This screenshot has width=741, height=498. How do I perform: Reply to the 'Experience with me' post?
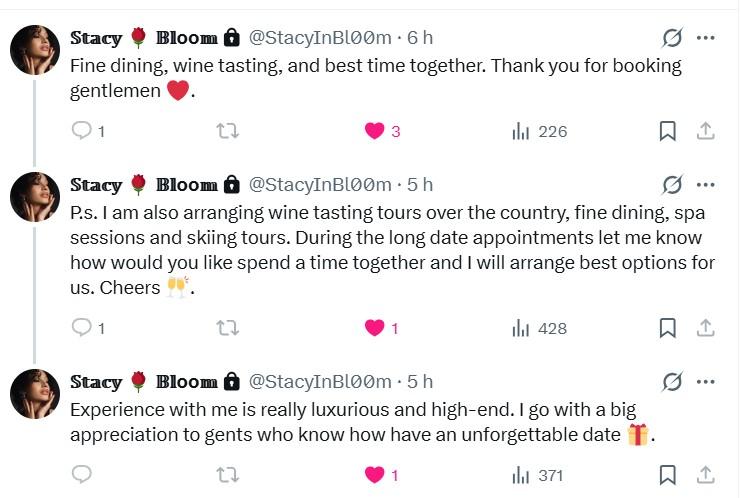[82, 475]
